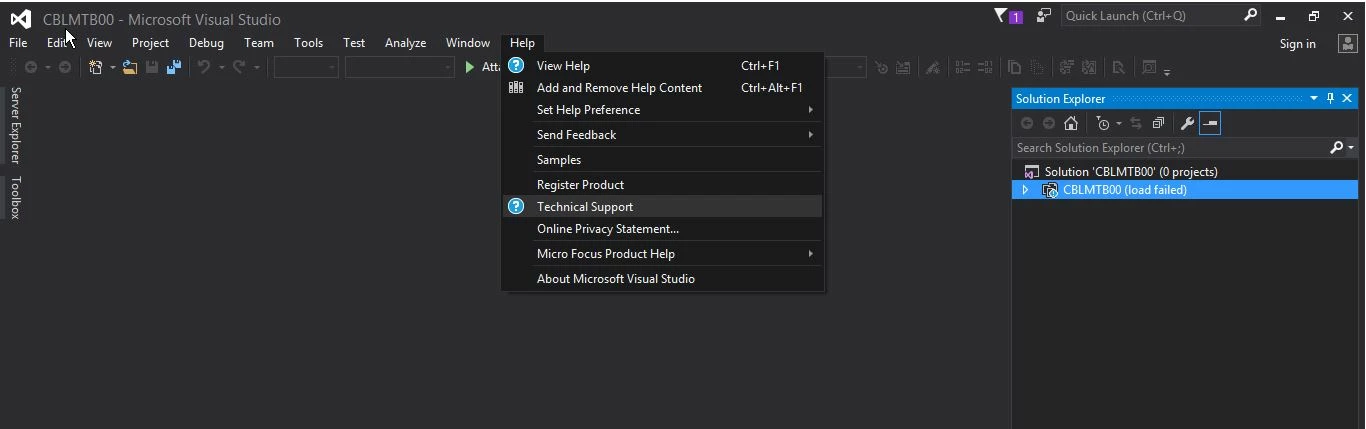1366x429 pixels.
Task: Open the Debug menu
Action: pos(206,43)
